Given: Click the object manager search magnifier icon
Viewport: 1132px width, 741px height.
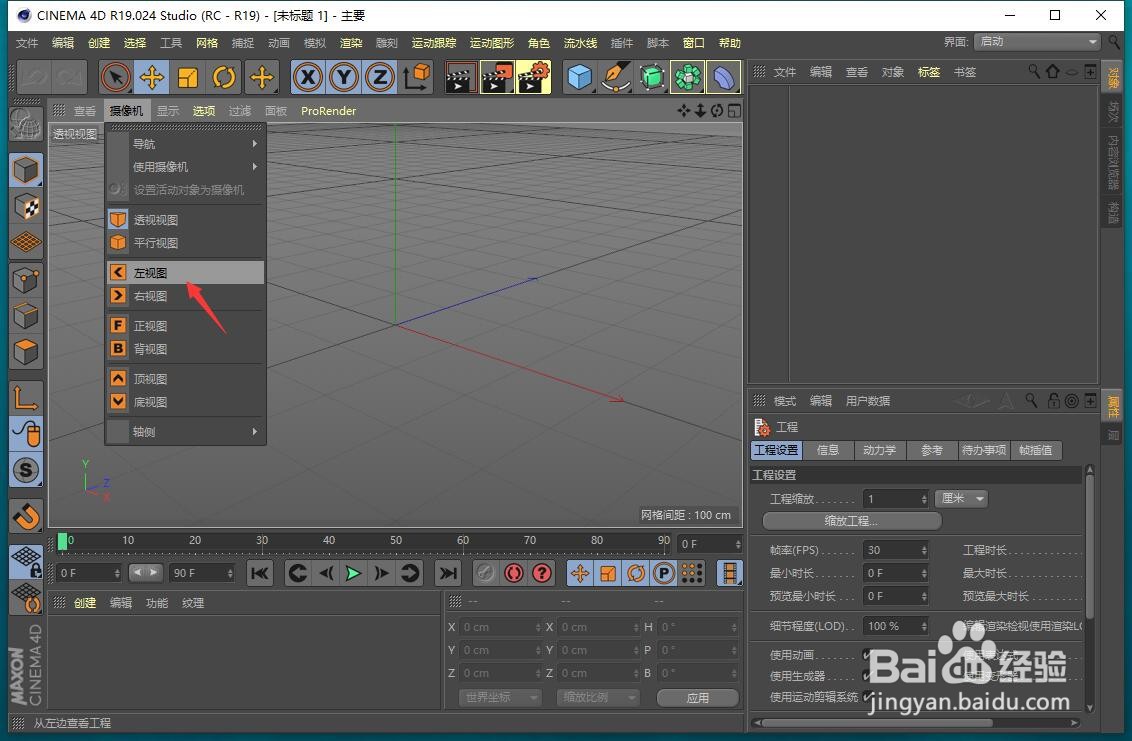Looking at the screenshot, I should click(x=1034, y=72).
